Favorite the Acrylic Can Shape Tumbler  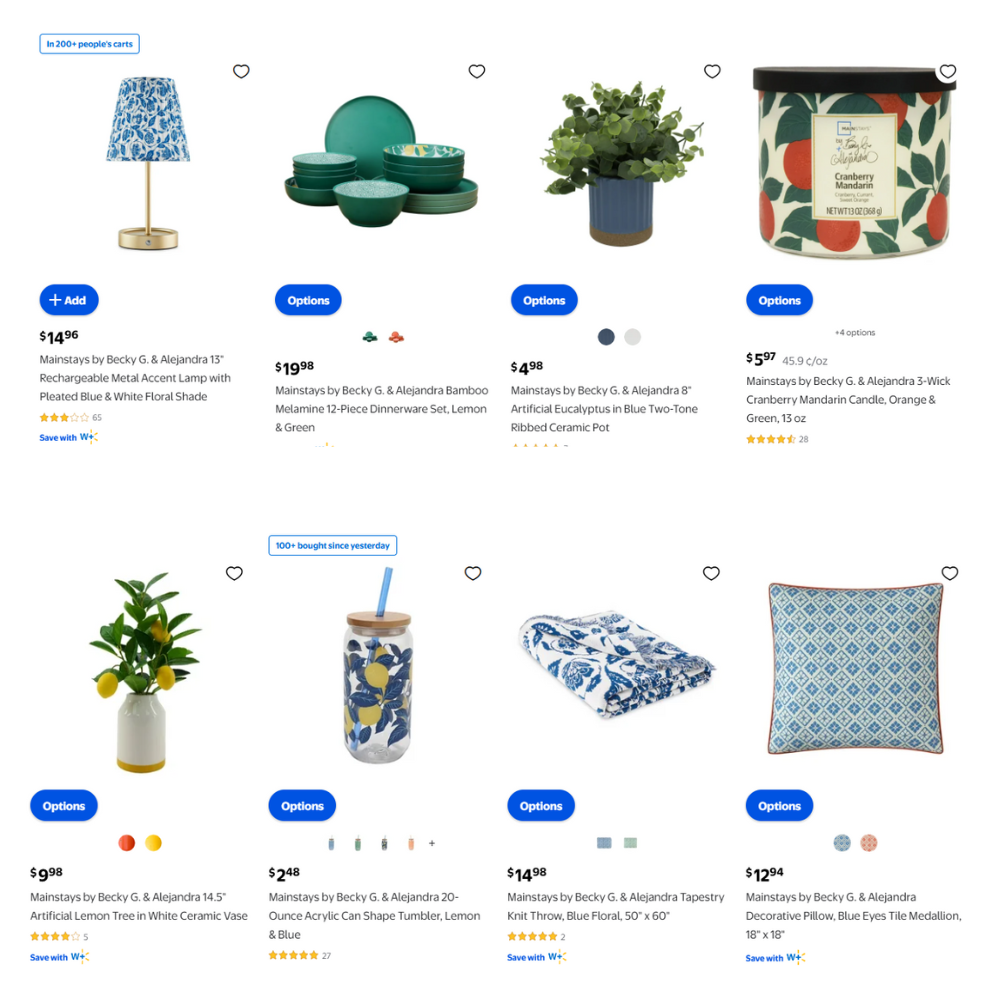[473, 573]
